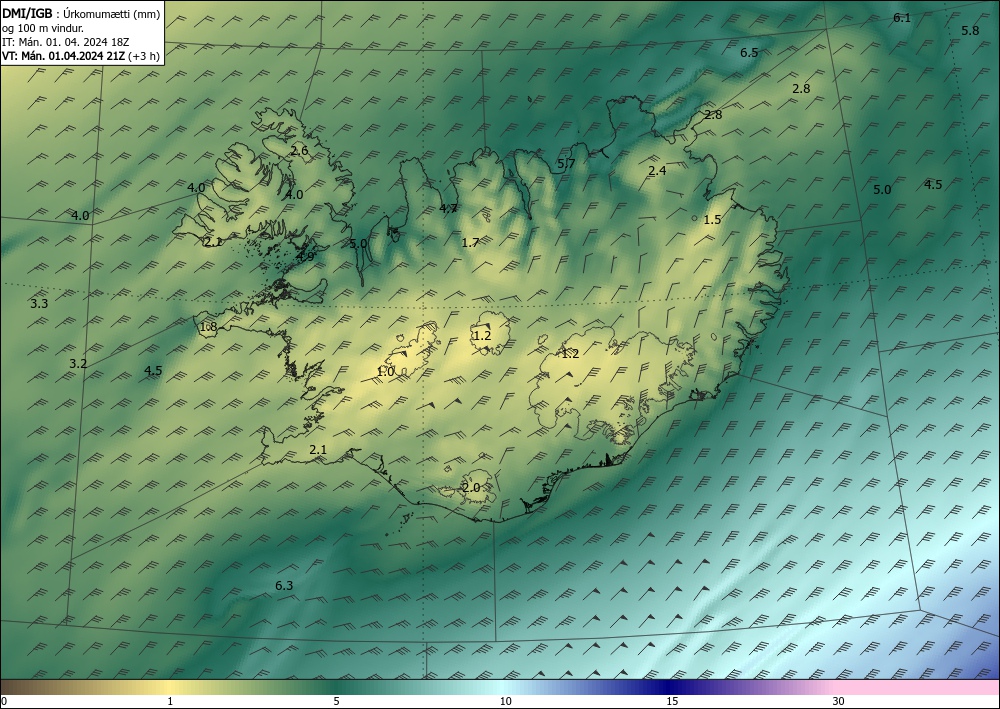Click the legend tick label 5
Screen dimensions: 1000x709
click(x=337, y=701)
